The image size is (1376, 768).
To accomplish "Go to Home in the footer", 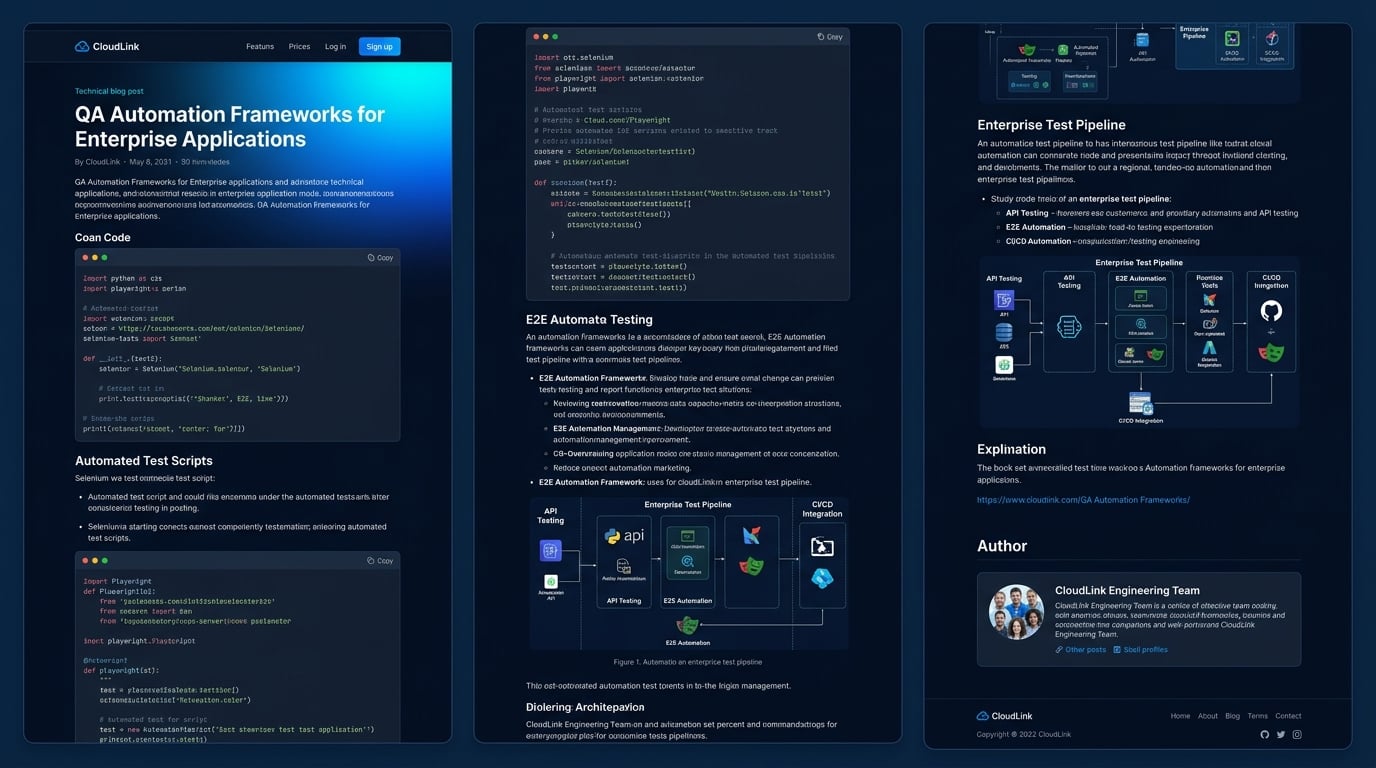I will (1180, 716).
